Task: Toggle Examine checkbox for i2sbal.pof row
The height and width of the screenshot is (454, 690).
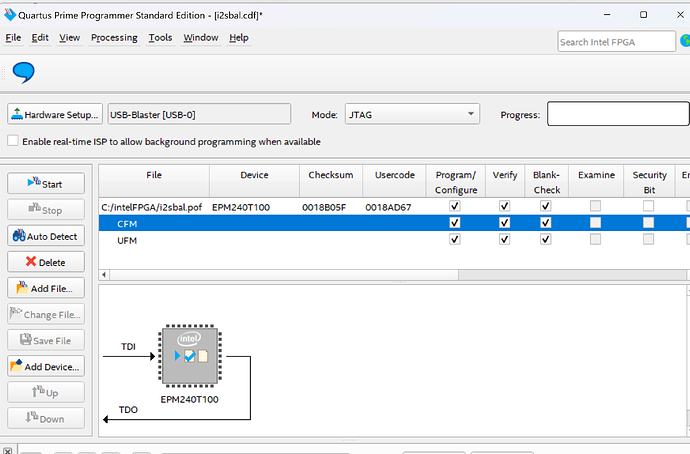Action: coord(595,206)
